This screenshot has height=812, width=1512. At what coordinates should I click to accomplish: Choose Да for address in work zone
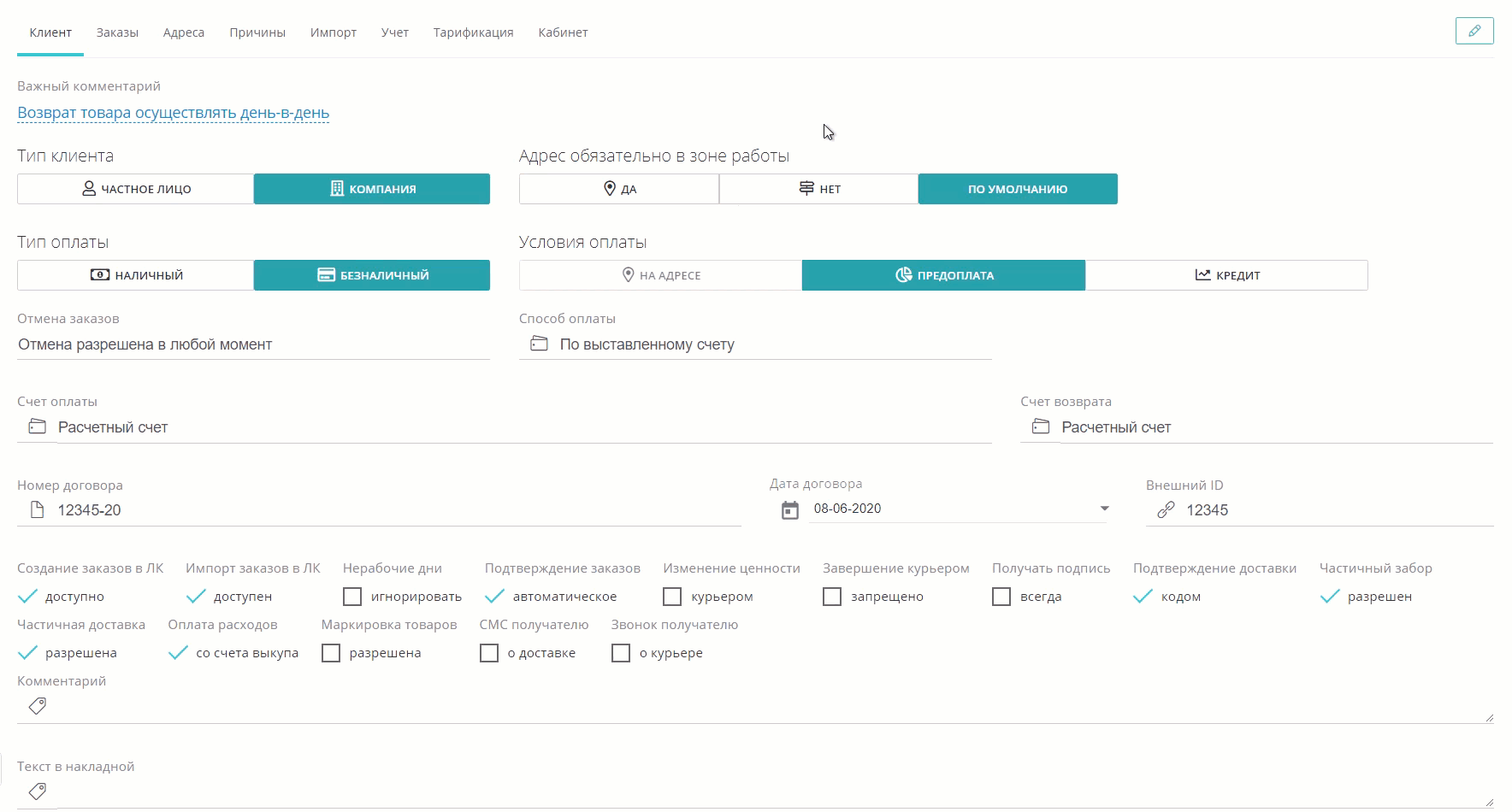pyautogui.click(x=619, y=189)
